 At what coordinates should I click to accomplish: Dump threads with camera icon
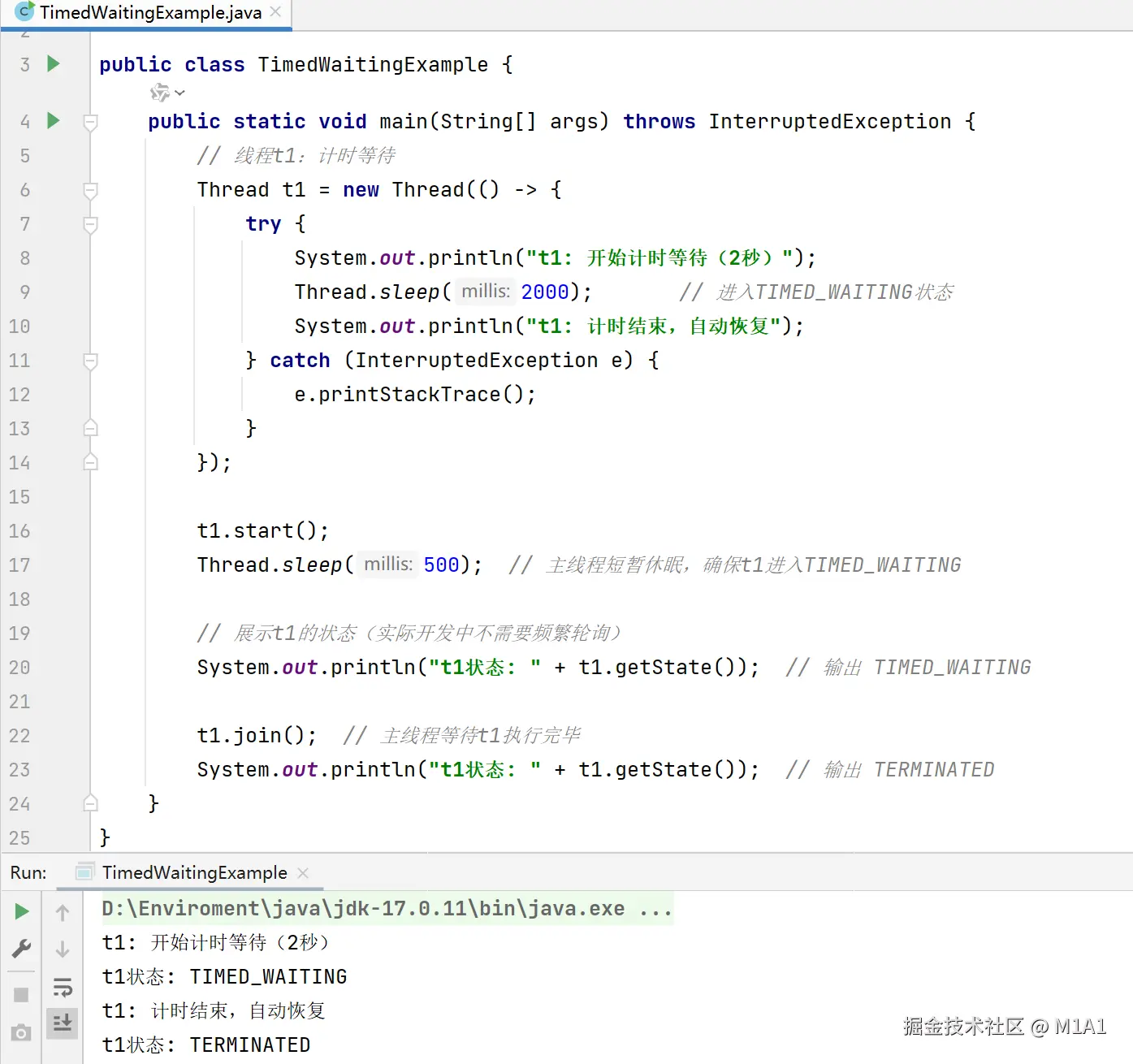[22, 1032]
